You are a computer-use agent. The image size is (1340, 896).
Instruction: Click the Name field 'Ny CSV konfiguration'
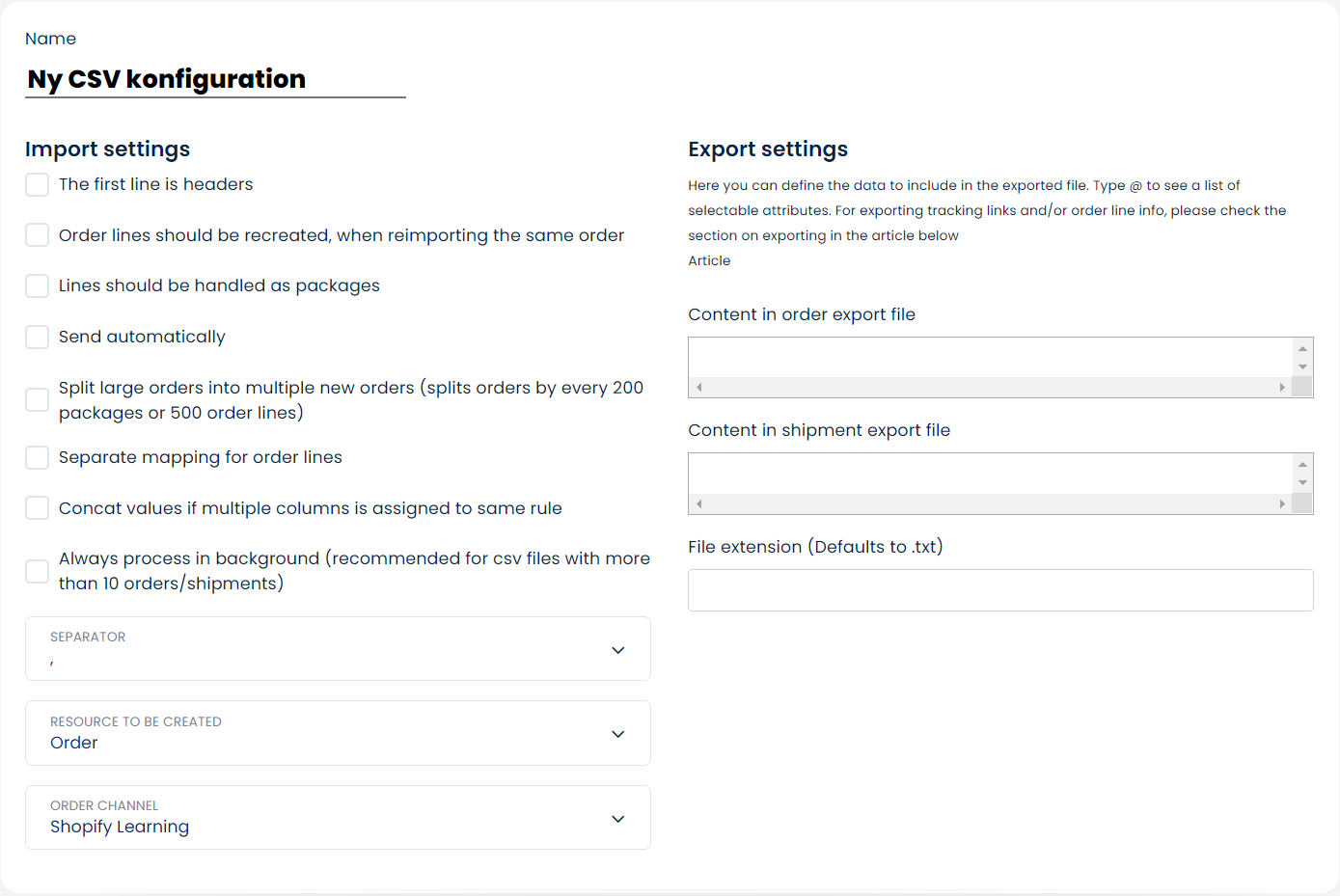click(x=215, y=79)
